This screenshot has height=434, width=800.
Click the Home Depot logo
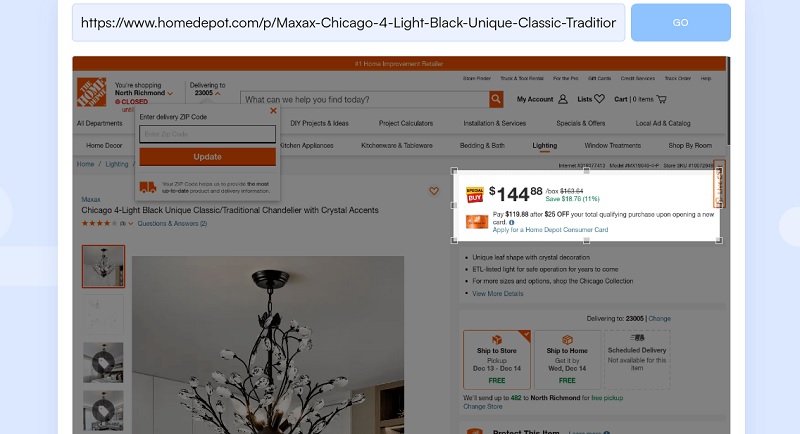pyautogui.click(x=91, y=92)
